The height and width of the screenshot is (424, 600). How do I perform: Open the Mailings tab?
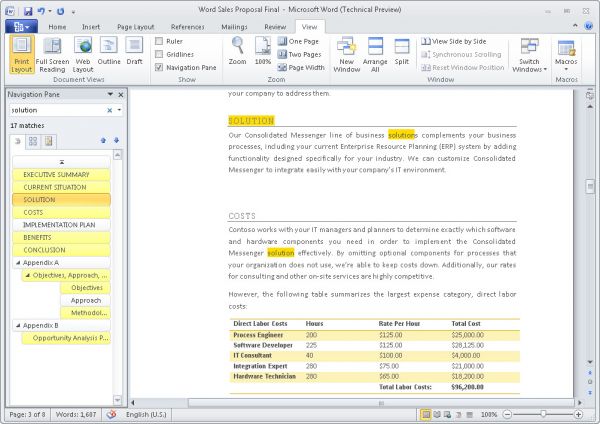pyautogui.click(x=235, y=27)
